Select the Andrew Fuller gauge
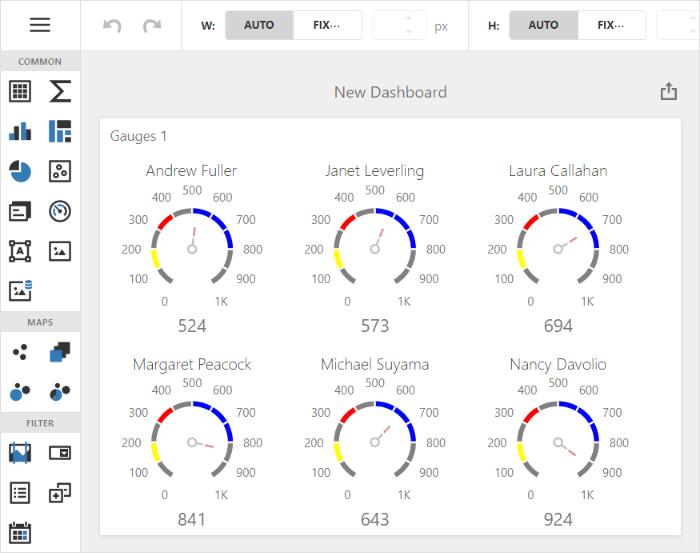This screenshot has width=700, height=553. click(x=192, y=249)
